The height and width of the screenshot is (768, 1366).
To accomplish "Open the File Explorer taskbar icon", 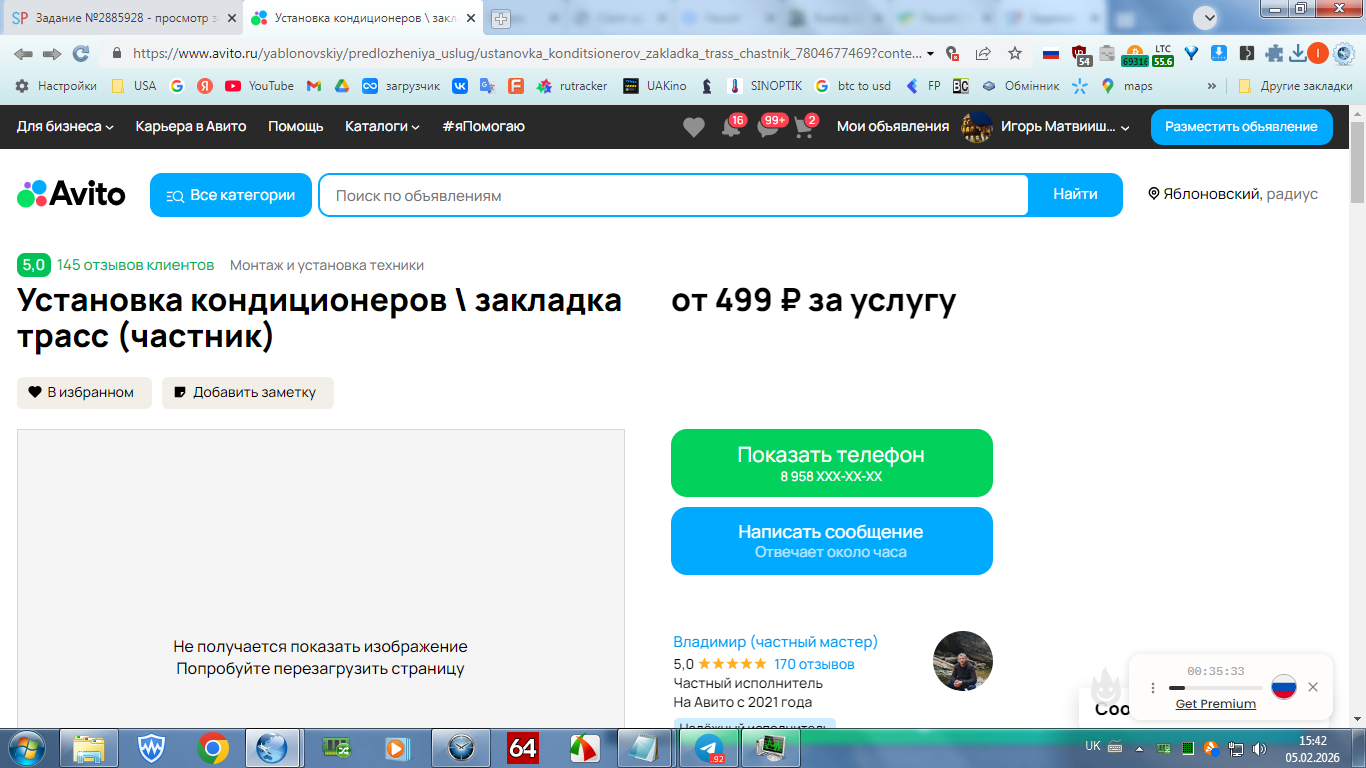I will [x=89, y=747].
